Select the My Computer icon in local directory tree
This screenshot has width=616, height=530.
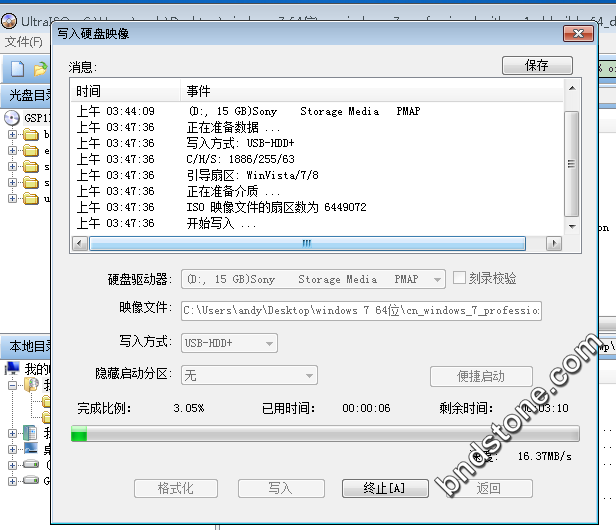coord(12,369)
